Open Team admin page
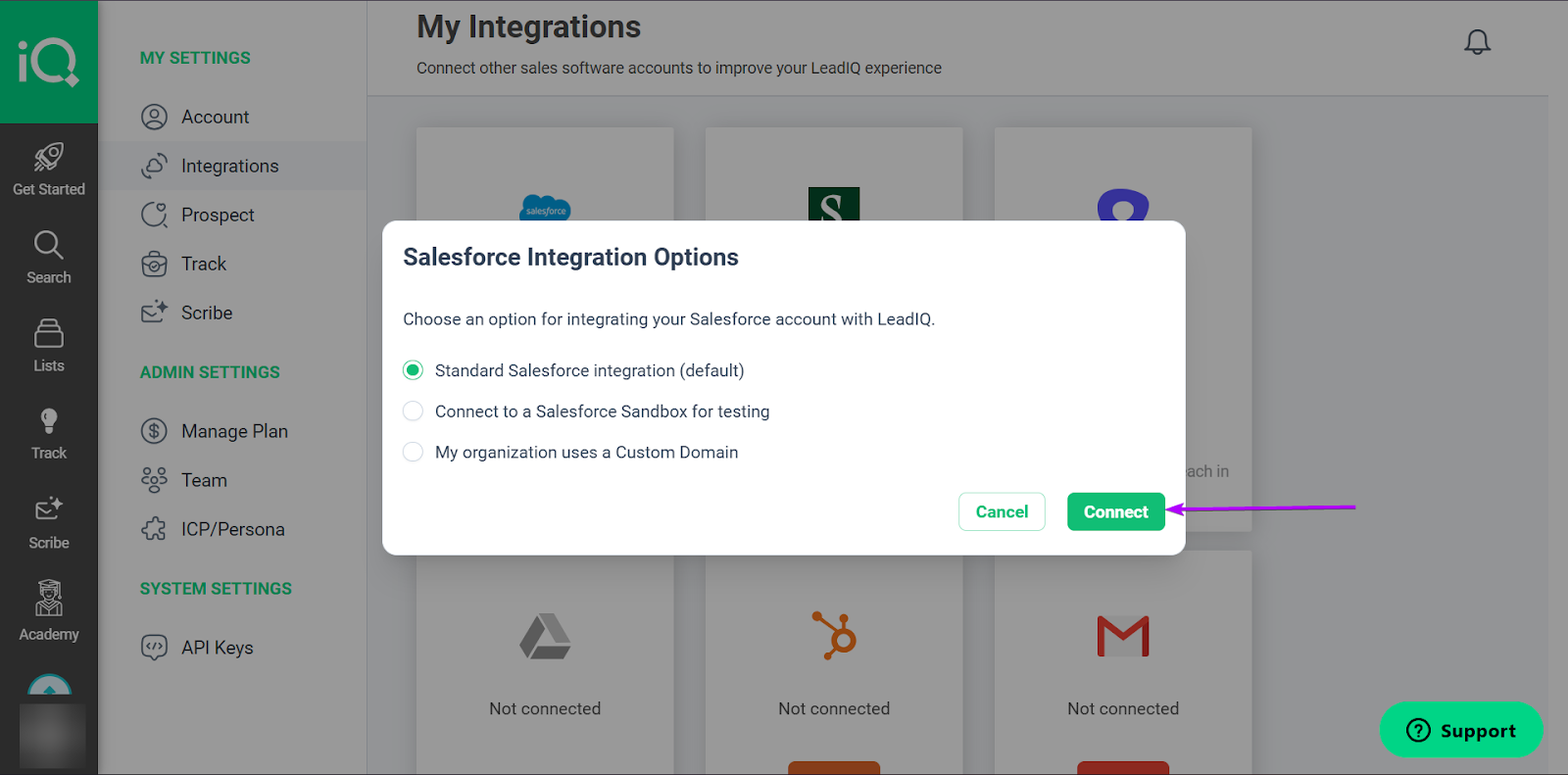 pos(204,480)
